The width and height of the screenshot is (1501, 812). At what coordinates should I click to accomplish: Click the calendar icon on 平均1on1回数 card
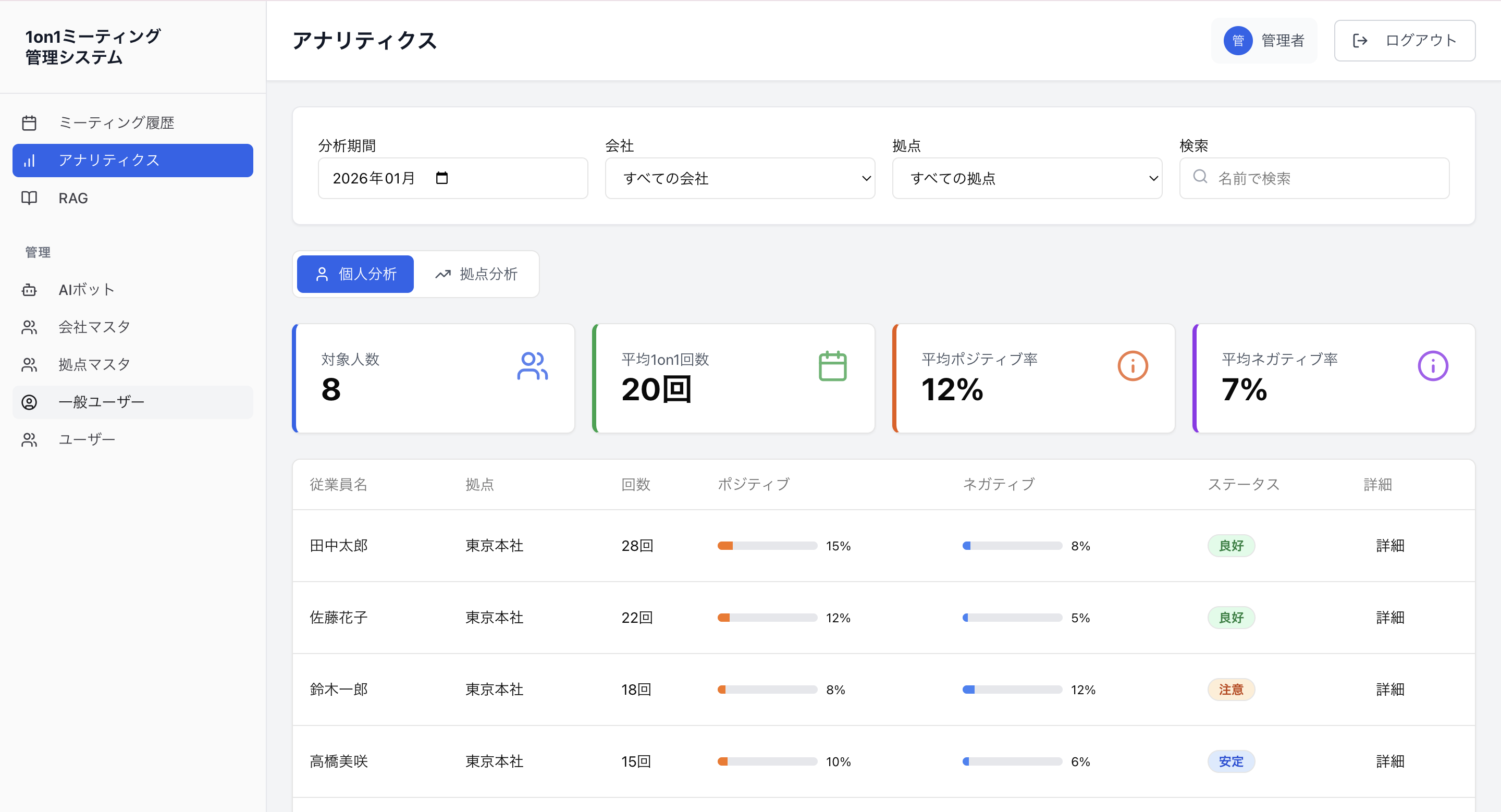[833, 366]
